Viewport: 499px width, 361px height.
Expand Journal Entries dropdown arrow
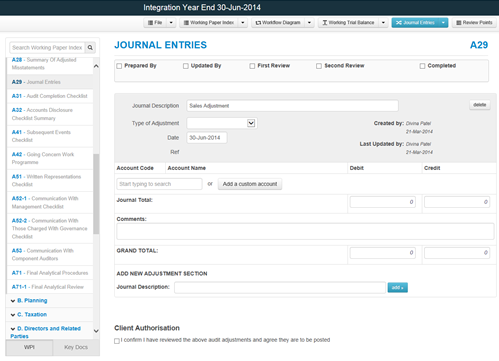443,23
